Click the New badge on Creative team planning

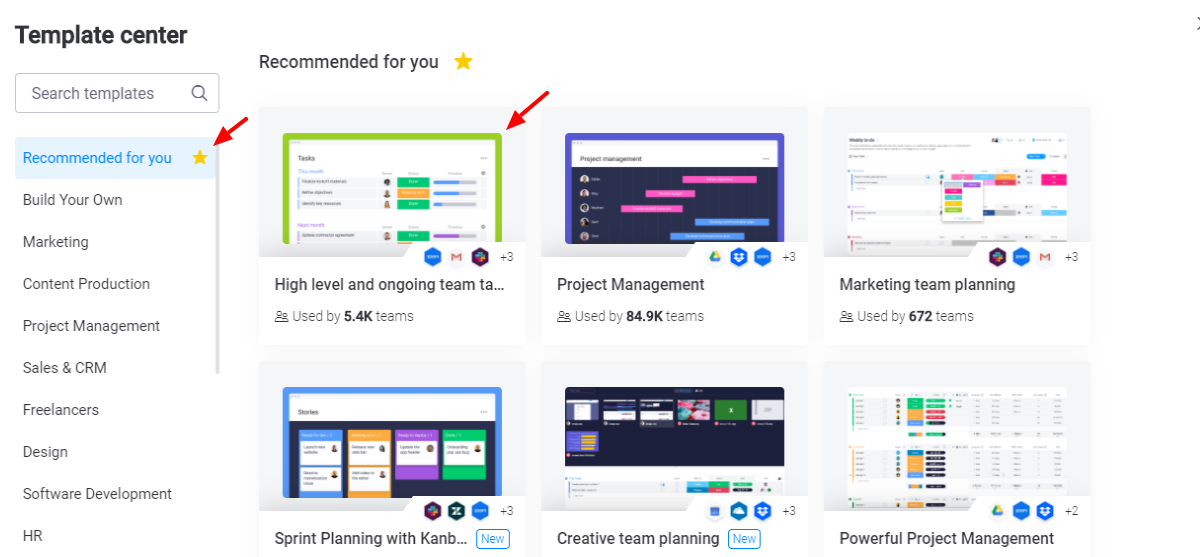pos(744,539)
